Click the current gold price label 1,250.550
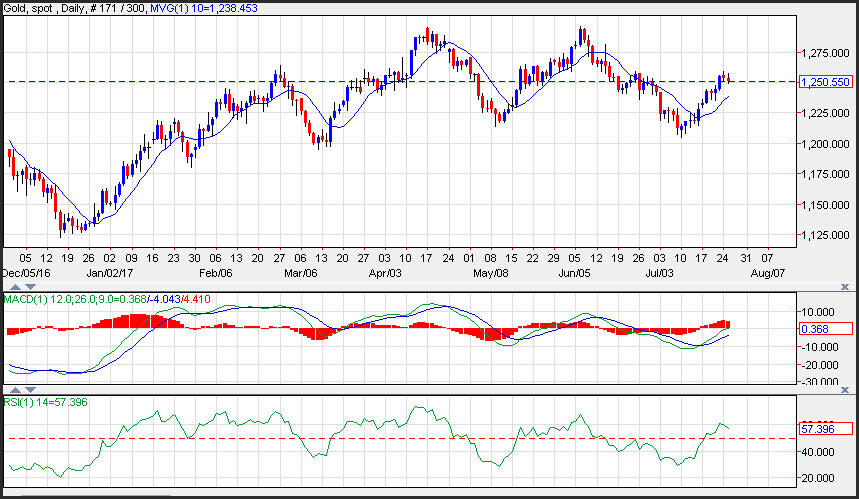859x499 pixels. coord(825,82)
